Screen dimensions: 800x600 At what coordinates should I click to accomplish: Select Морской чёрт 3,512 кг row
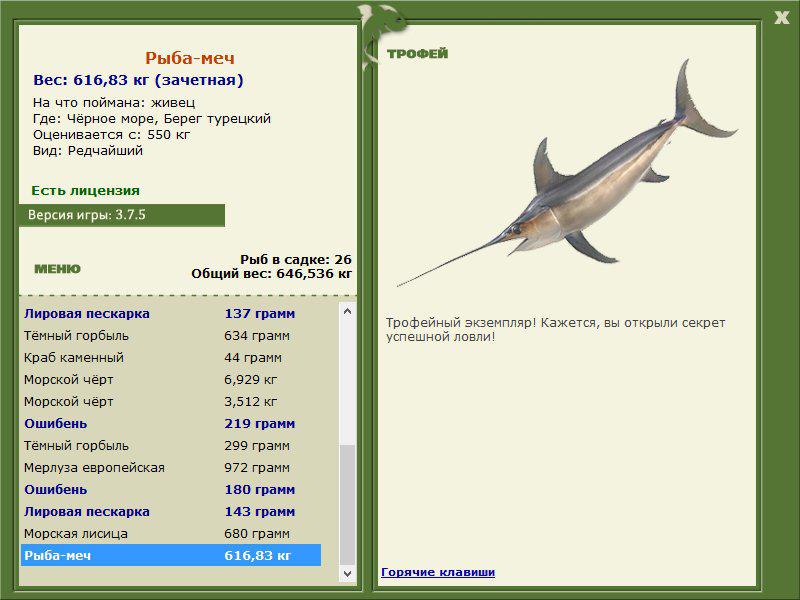click(x=171, y=402)
